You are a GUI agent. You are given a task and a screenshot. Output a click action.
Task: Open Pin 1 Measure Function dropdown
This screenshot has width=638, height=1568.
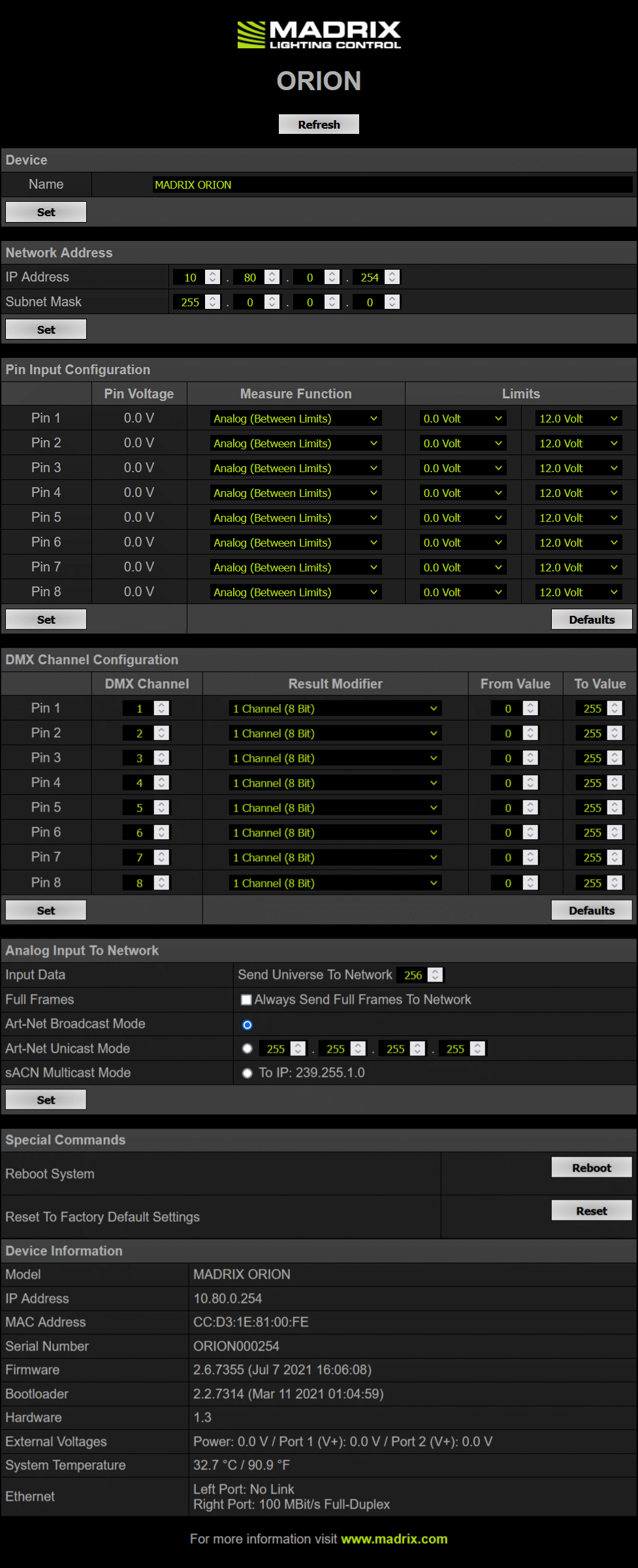[x=296, y=419]
